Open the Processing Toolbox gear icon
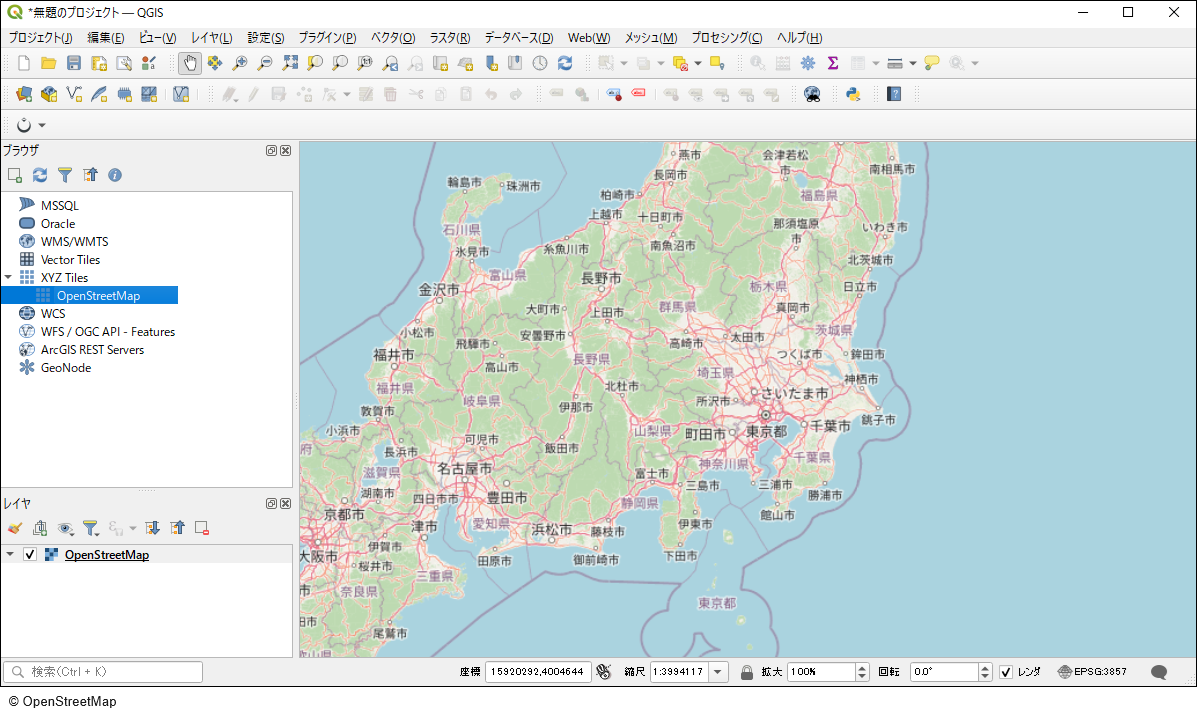1197x711 pixels. point(808,63)
